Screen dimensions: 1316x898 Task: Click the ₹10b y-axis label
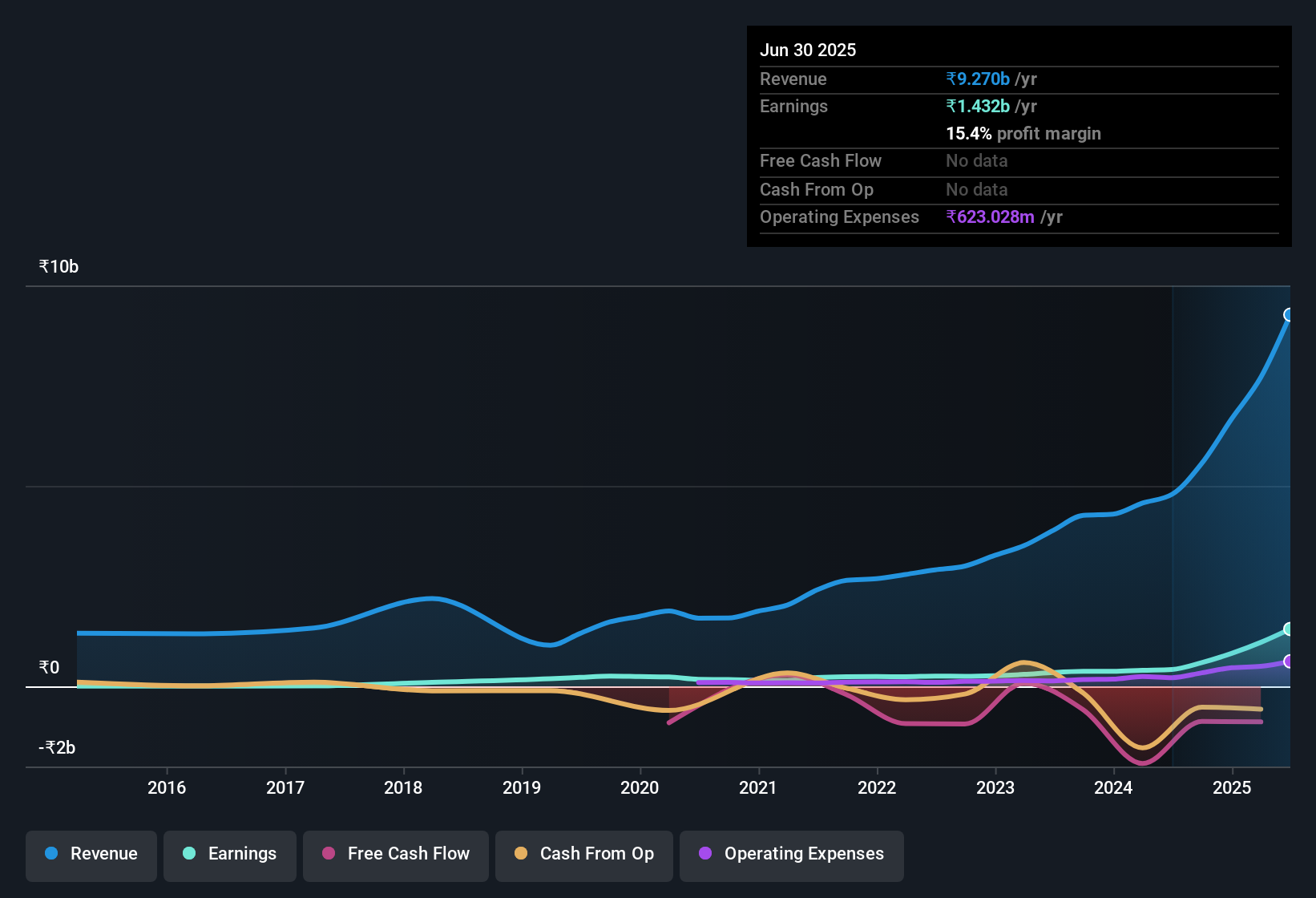click(x=59, y=267)
